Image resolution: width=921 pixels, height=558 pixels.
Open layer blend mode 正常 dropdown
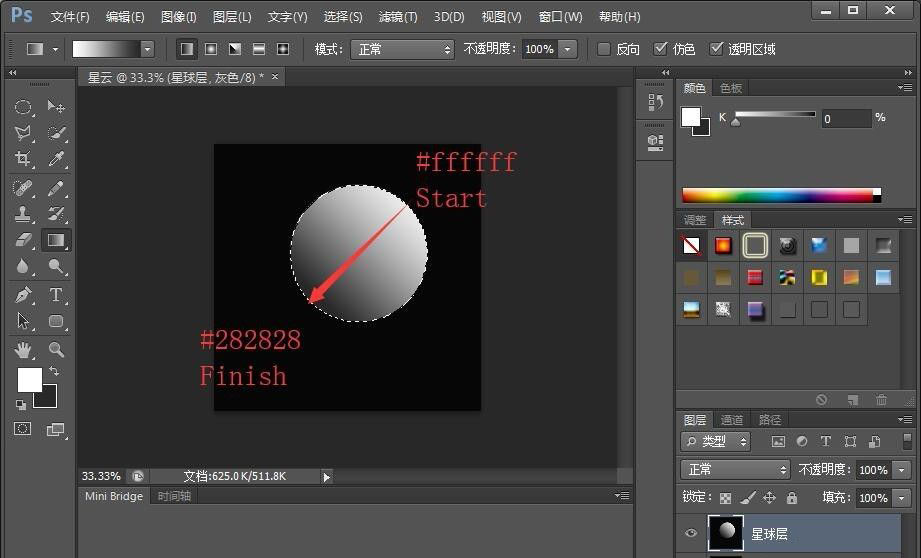point(735,469)
